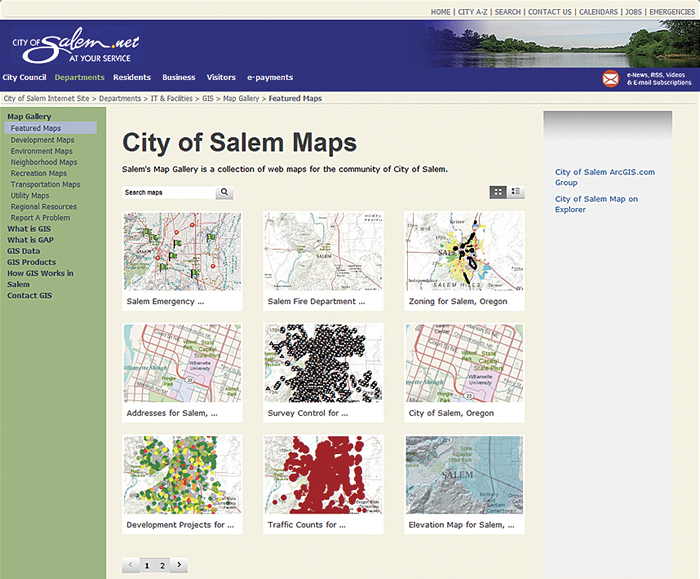Screen dimensions: 700x579
Task: Click Departments breadcrumb link
Action: 120,98
